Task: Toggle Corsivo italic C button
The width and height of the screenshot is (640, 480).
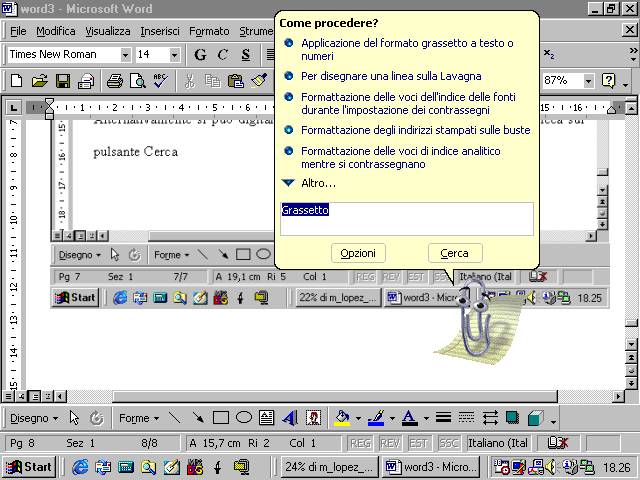Action: pyautogui.click(x=222, y=54)
